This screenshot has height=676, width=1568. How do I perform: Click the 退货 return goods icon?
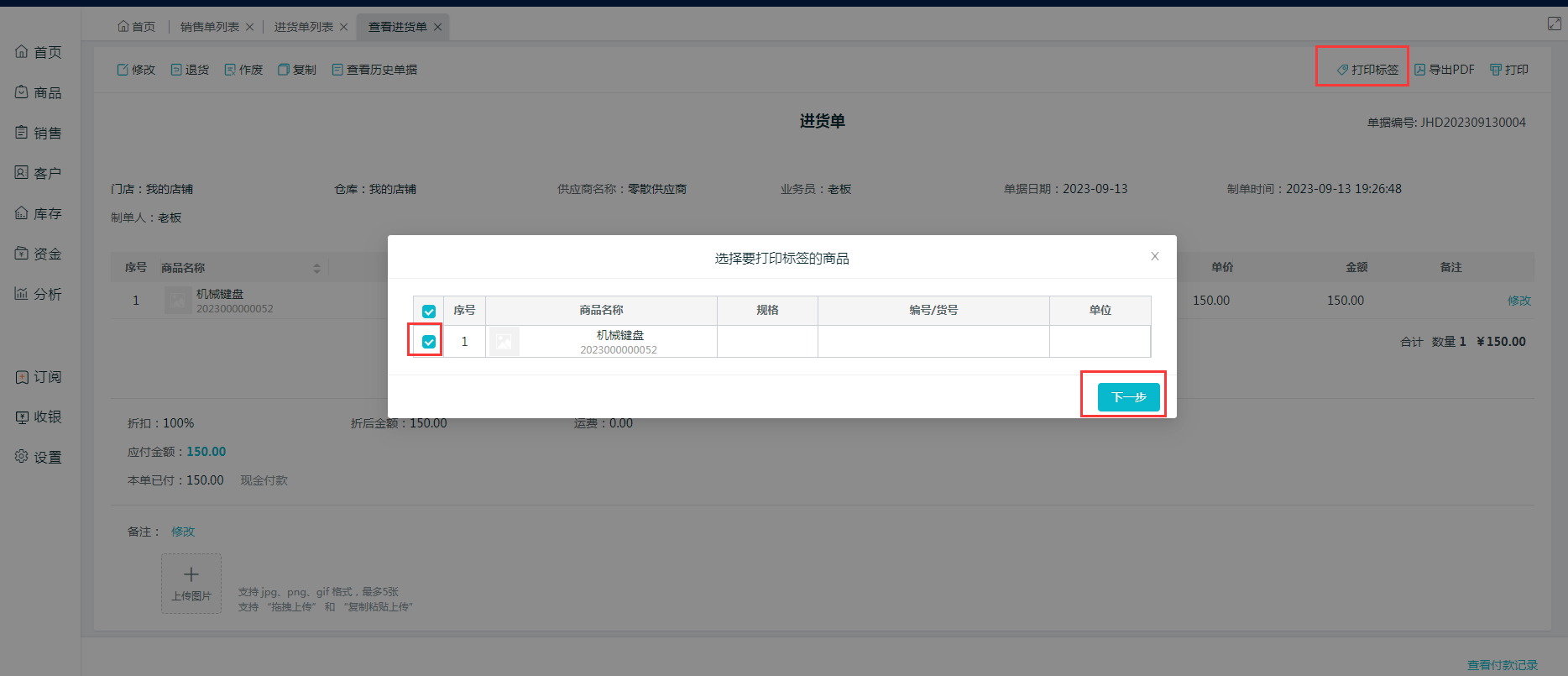coord(176,70)
